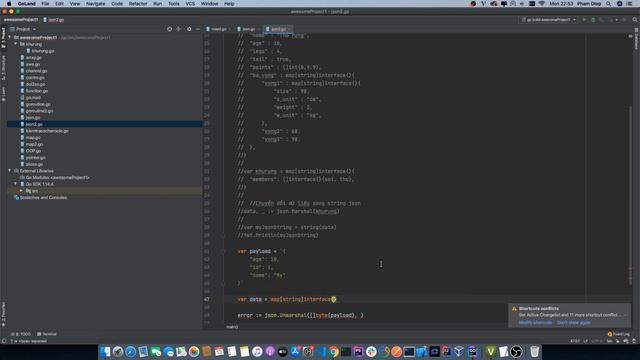
Task: Hide the Project panel with minus icon
Action: [x=198, y=29]
